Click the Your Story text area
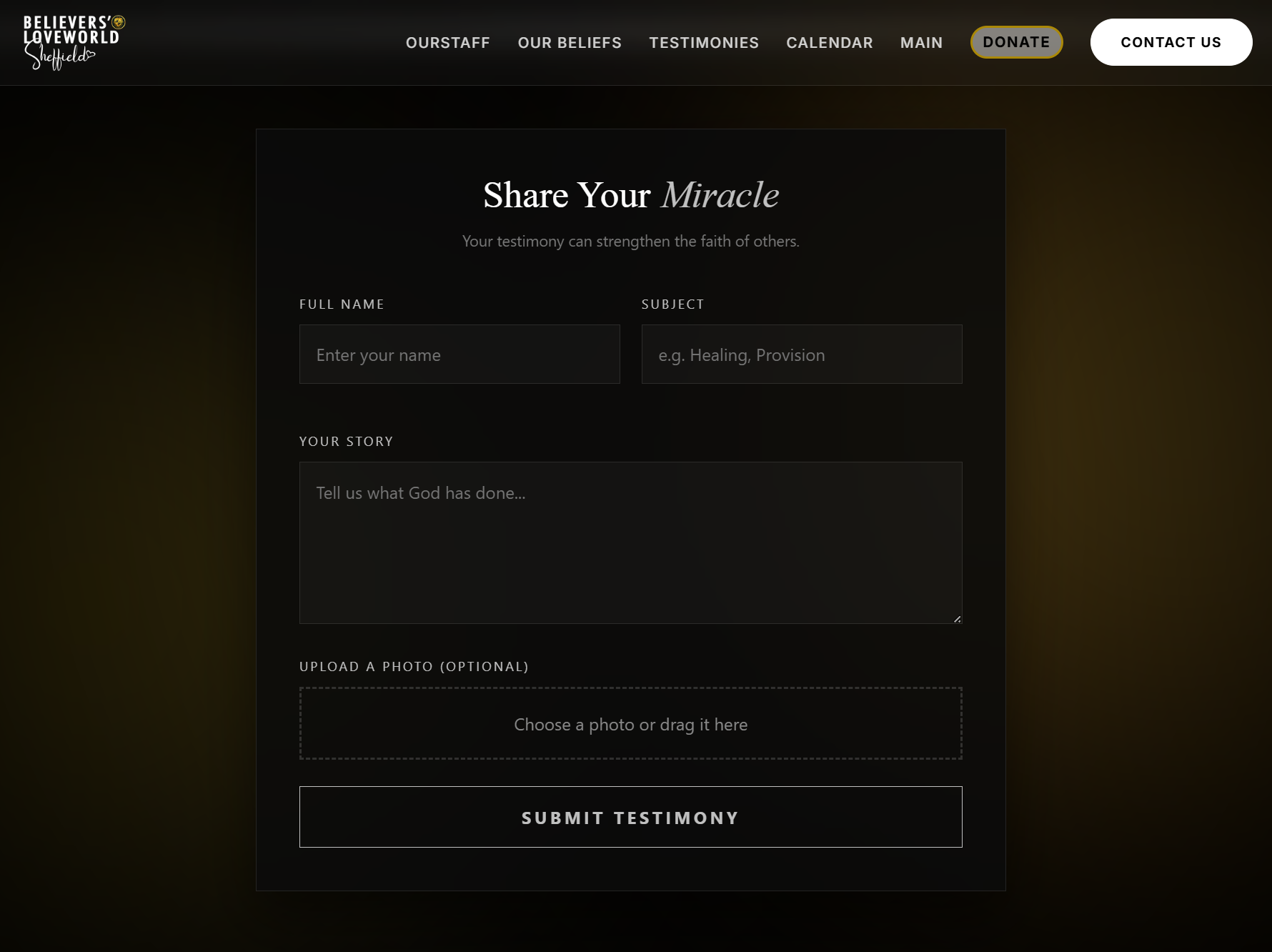The width and height of the screenshot is (1272, 952). [x=631, y=542]
